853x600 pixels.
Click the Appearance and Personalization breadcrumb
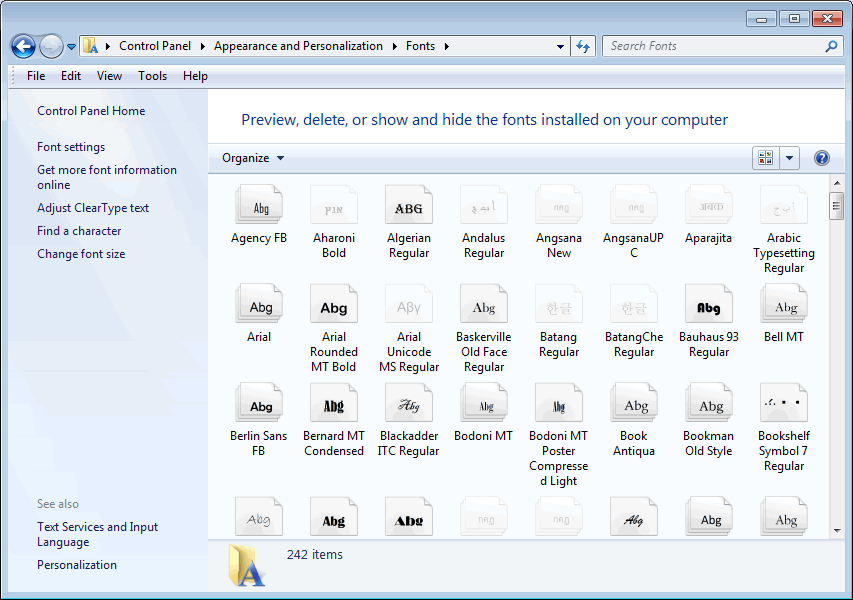pos(298,46)
